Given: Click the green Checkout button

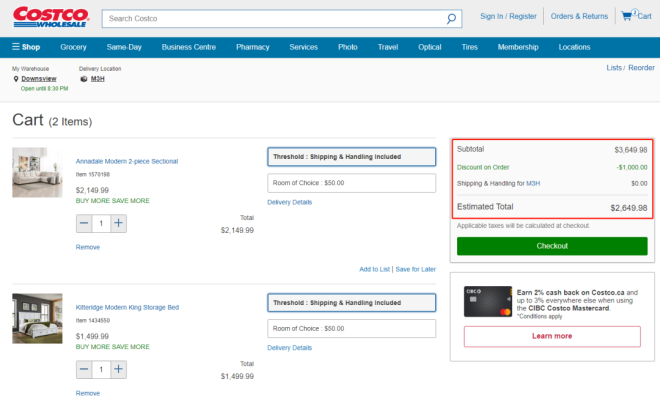Looking at the screenshot, I should pos(552,246).
